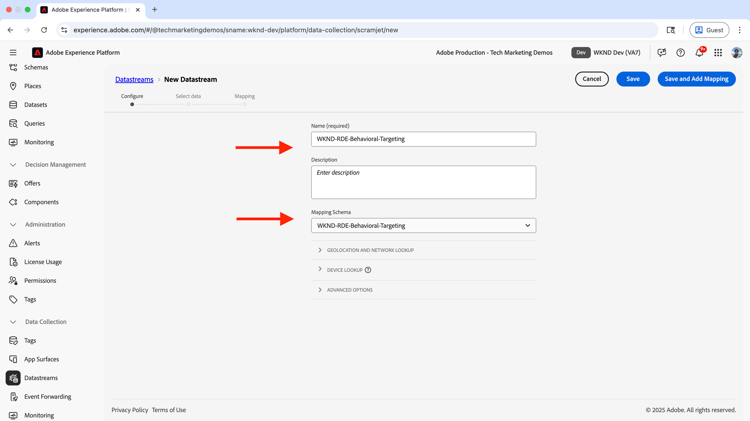Image resolution: width=750 pixels, height=421 pixels.
Task: Open Components under Decision Management
Action: [41, 202]
